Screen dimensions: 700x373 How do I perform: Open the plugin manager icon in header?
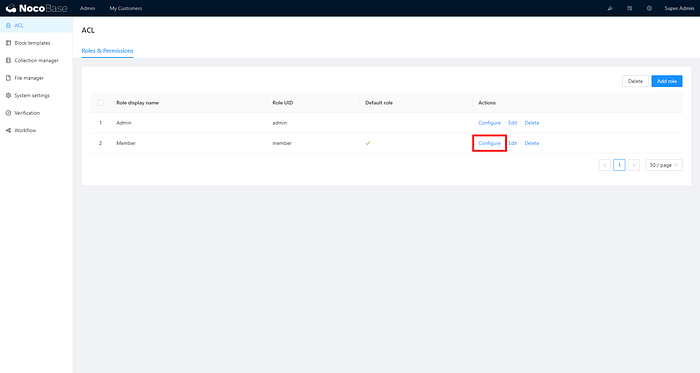[629, 8]
